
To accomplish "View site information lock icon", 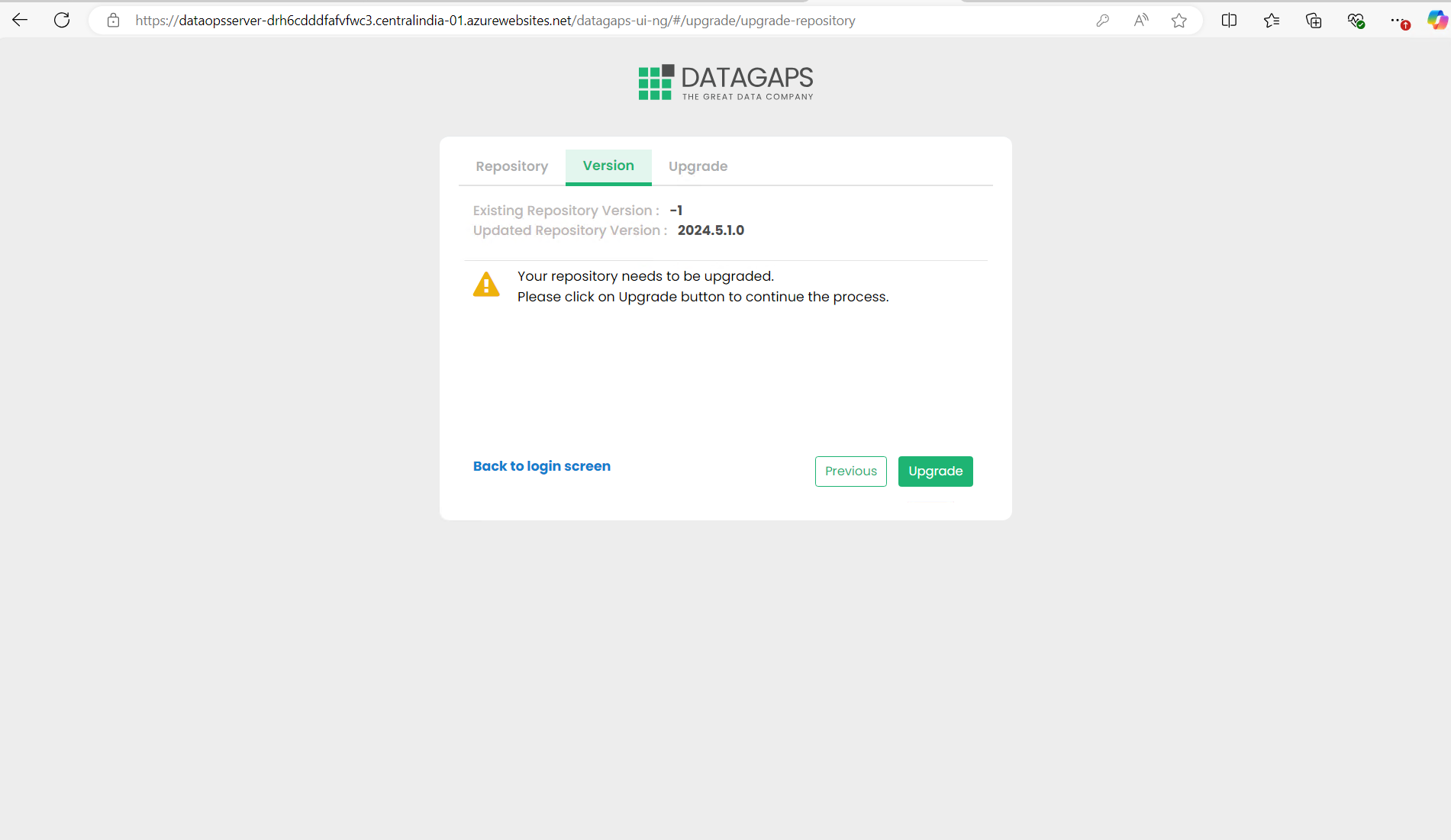I will point(113,21).
